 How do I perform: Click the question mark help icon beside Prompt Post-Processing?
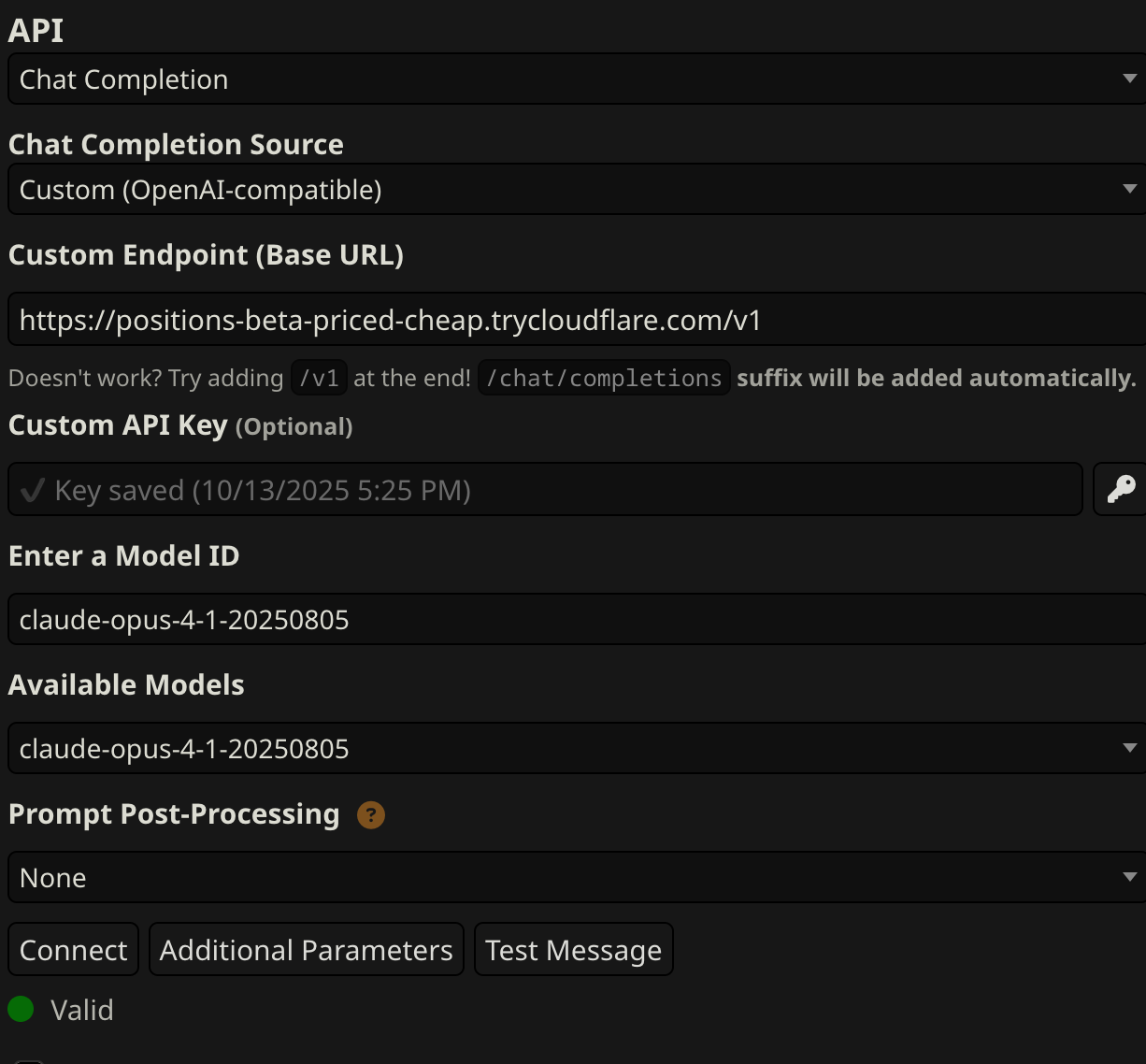click(x=371, y=815)
